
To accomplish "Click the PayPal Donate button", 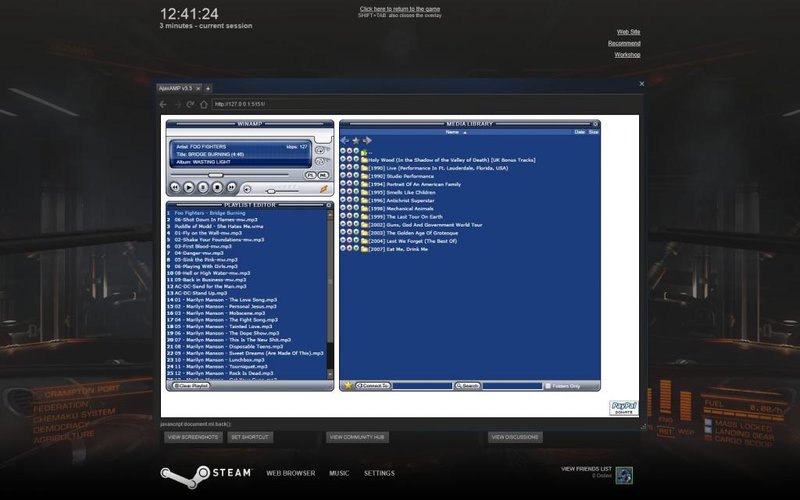I will point(623,408).
